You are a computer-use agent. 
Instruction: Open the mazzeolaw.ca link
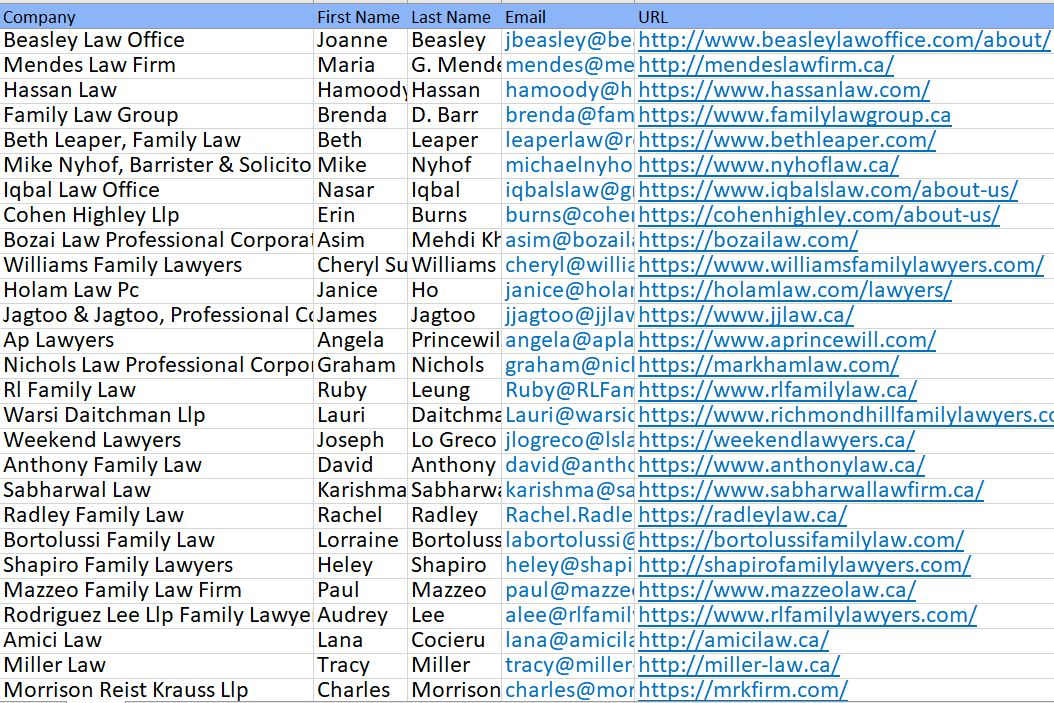(x=777, y=590)
